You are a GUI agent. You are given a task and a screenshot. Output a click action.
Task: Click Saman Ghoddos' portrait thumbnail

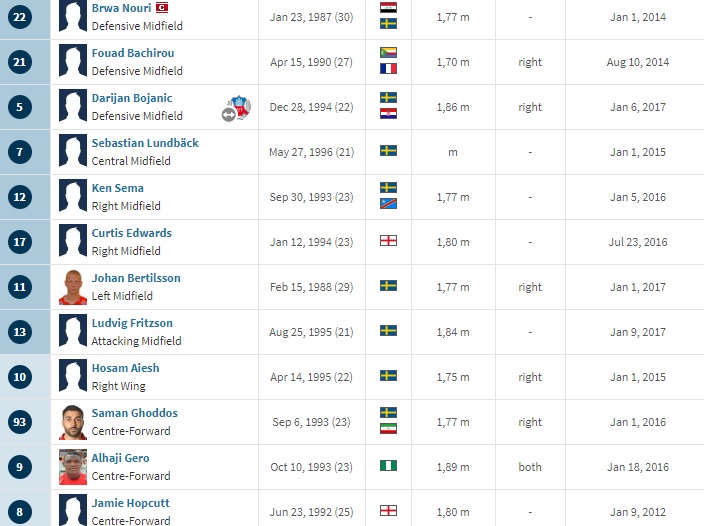(x=72, y=422)
